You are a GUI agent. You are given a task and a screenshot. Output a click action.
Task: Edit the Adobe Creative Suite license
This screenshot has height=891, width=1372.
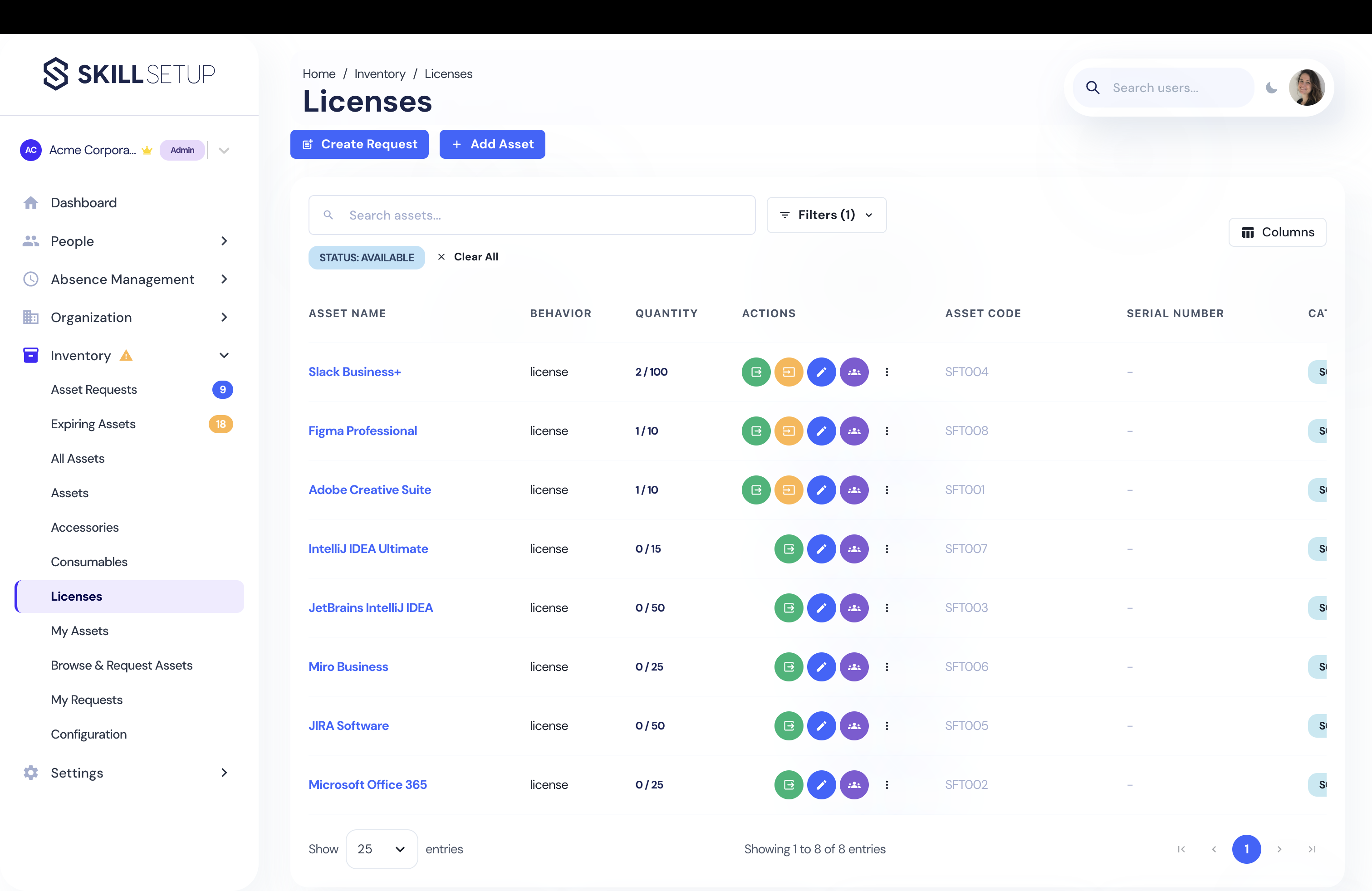(x=822, y=490)
